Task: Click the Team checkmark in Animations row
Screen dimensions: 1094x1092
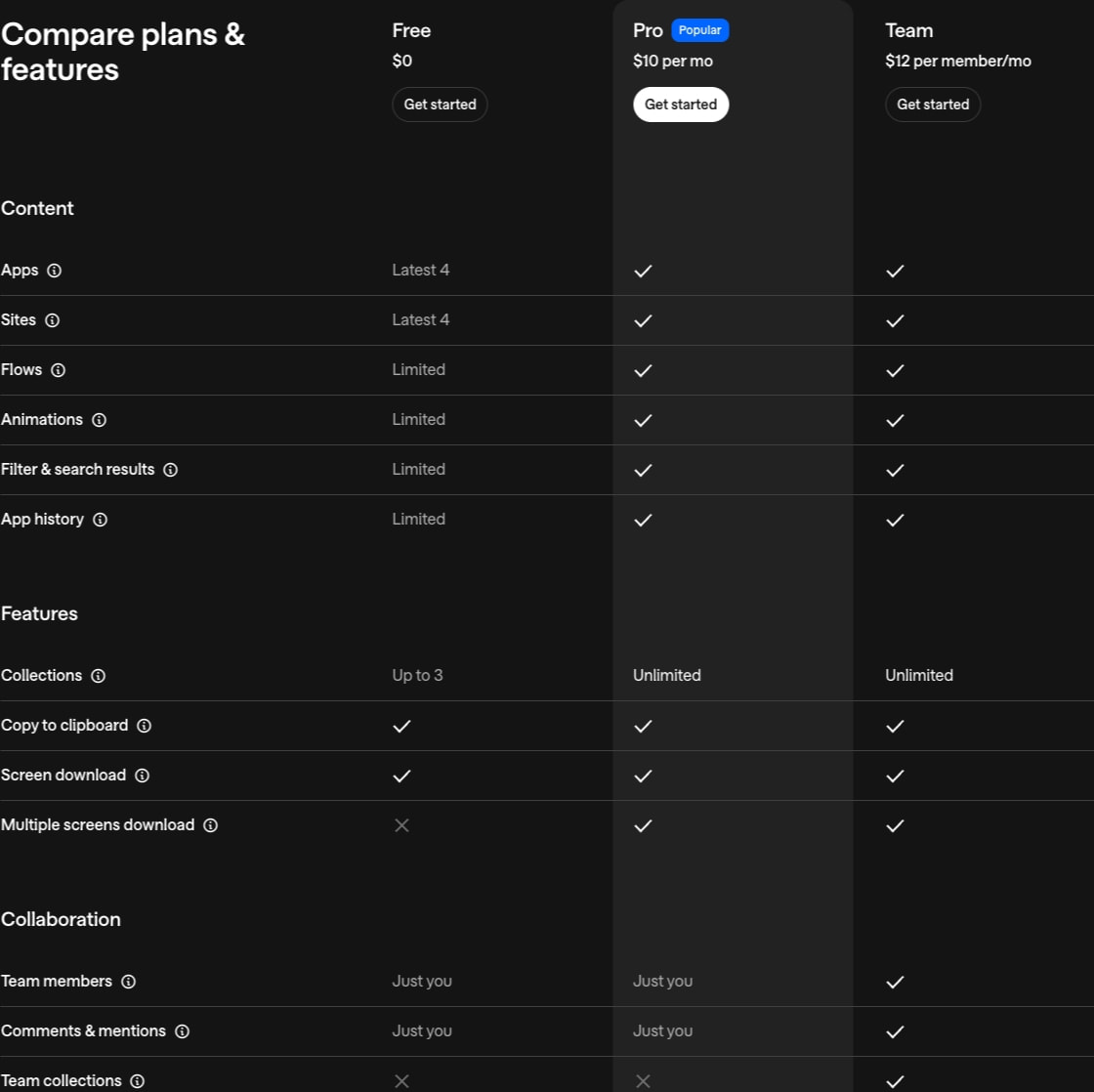Action: (895, 420)
